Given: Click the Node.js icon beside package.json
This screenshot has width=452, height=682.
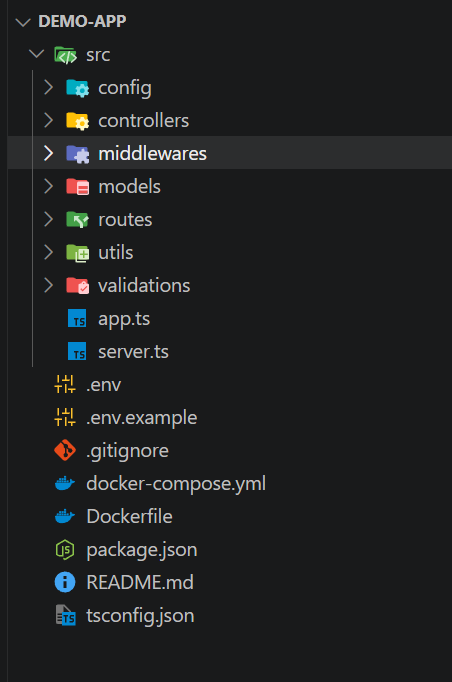Looking at the screenshot, I should (65, 550).
